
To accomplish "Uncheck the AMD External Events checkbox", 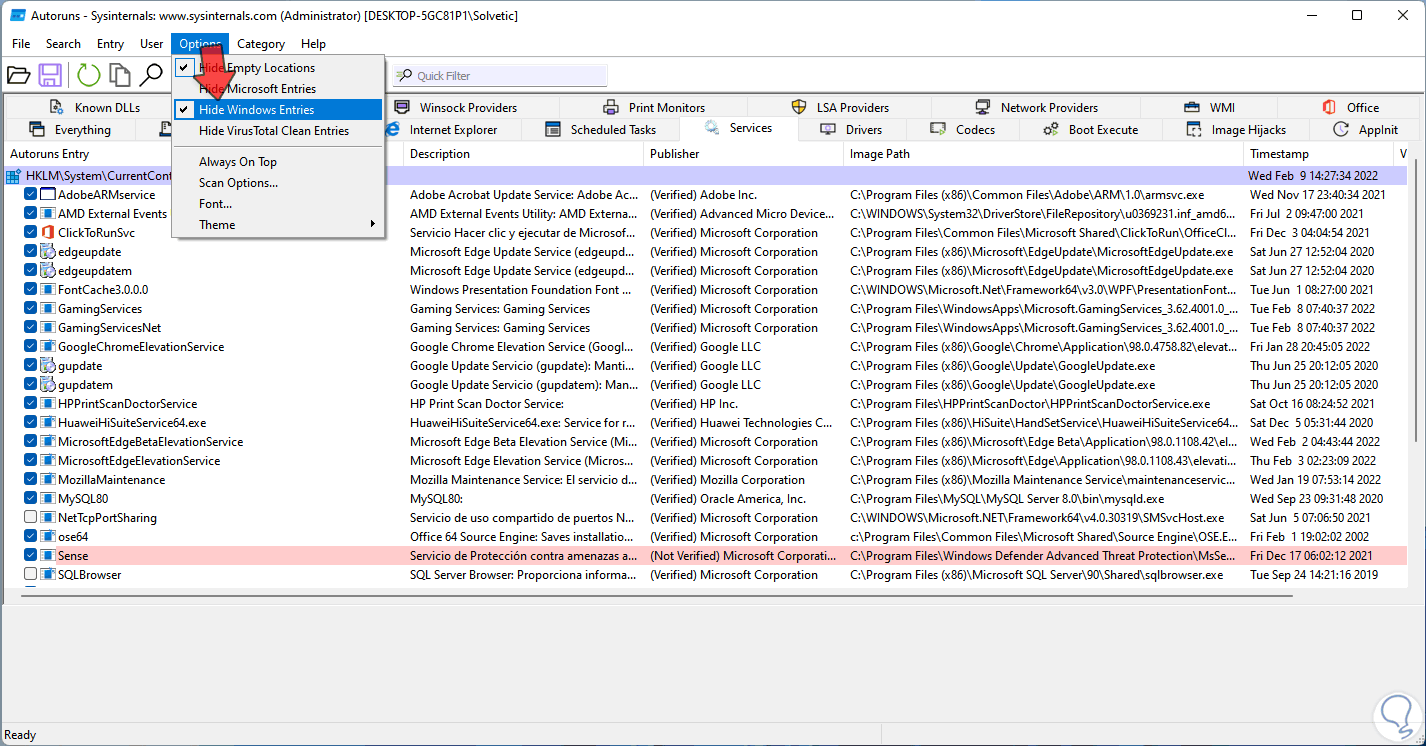I will click(30, 214).
